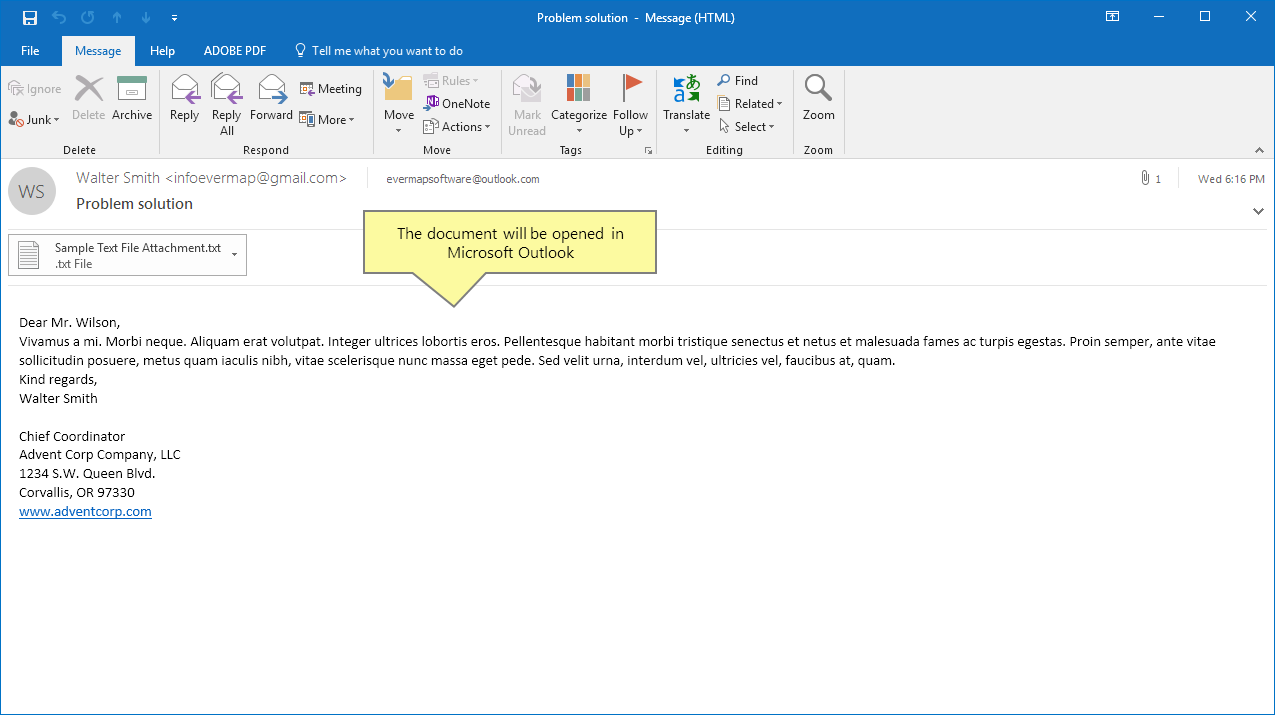Screen dimensions: 1280x720
Task: Open the www.adventcorp.com link
Action: coord(85,511)
